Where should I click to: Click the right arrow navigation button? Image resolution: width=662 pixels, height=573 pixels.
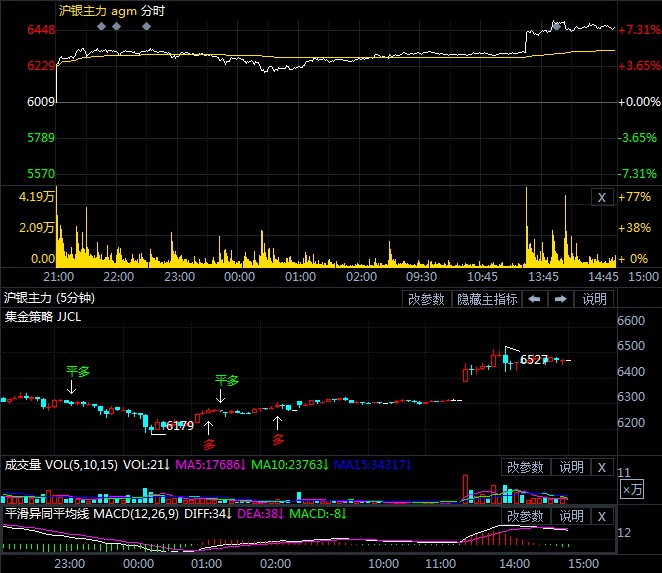(x=561, y=299)
